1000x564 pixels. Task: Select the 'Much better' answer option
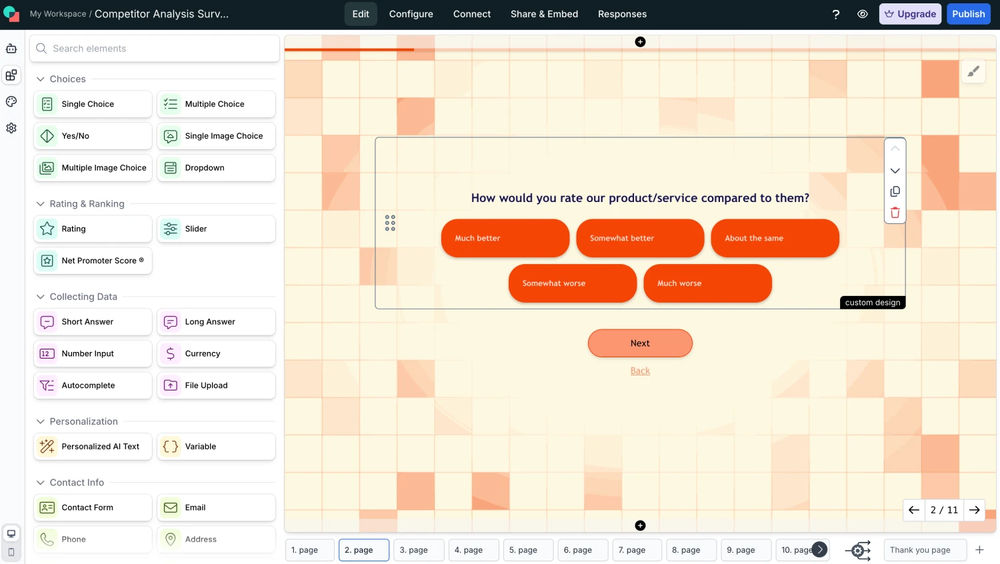tap(505, 238)
